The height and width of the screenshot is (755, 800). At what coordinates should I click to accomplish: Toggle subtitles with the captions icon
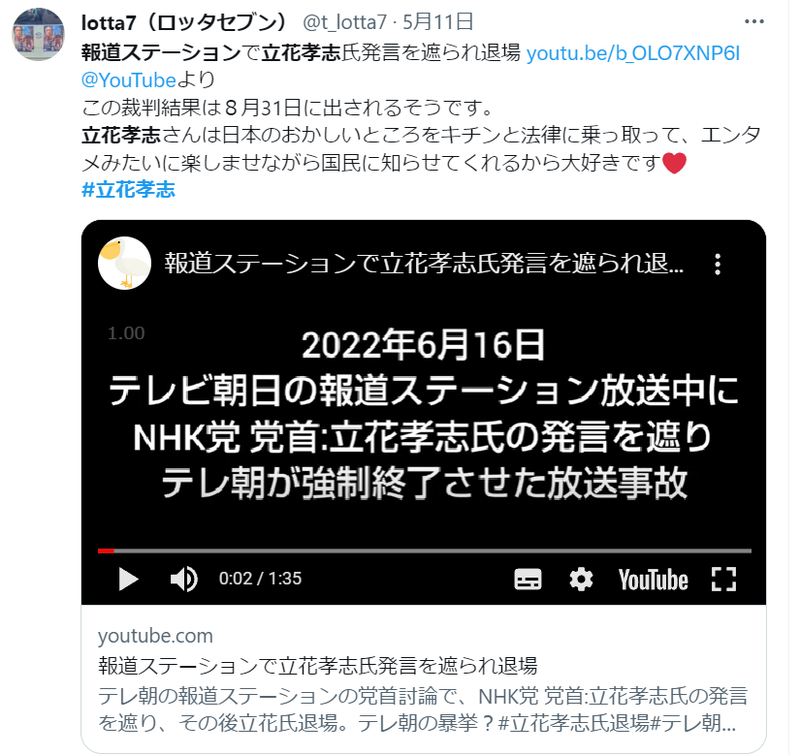(528, 579)
